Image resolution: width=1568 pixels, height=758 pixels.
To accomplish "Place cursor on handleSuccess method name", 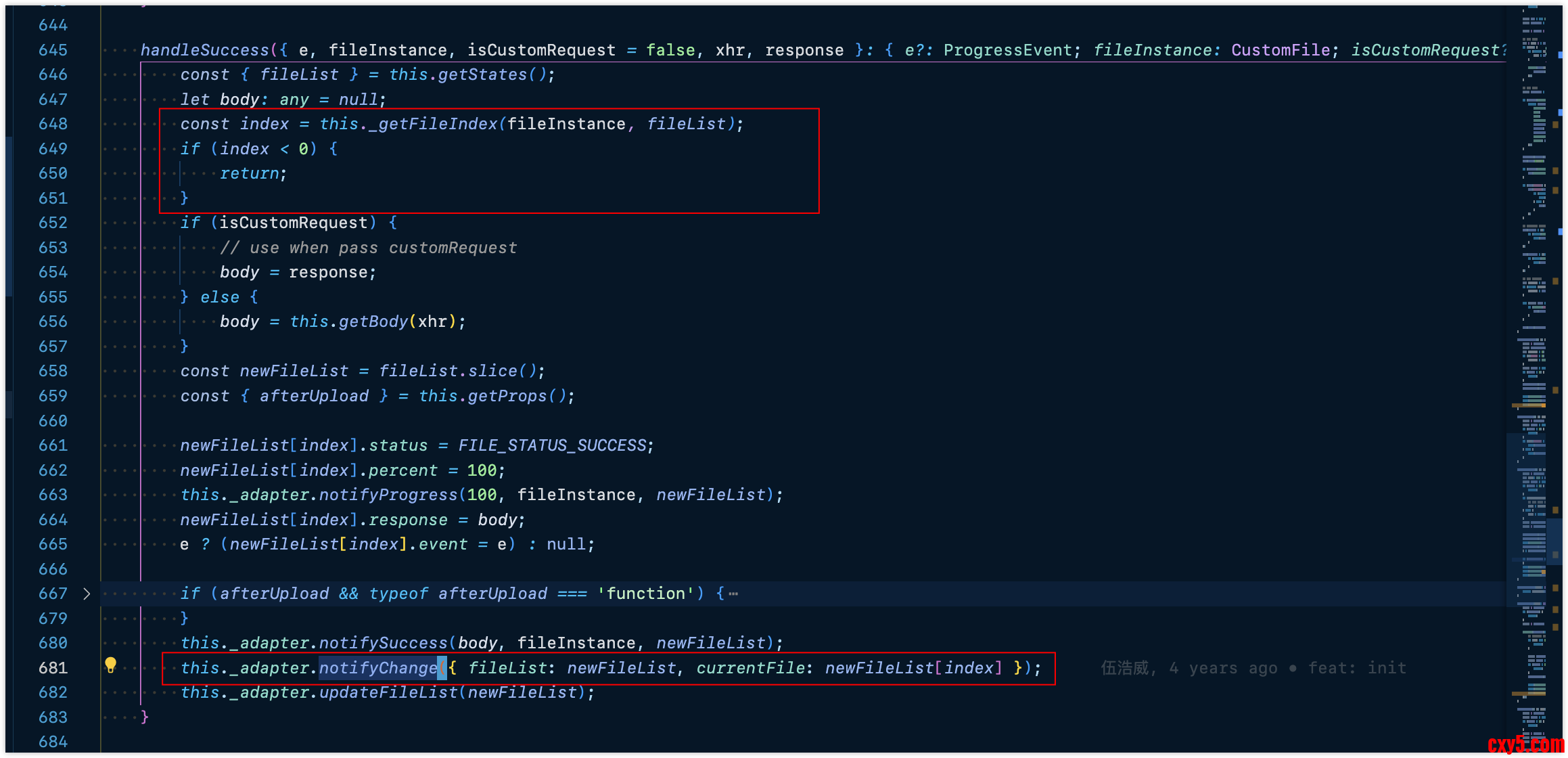I will (204, 50).
